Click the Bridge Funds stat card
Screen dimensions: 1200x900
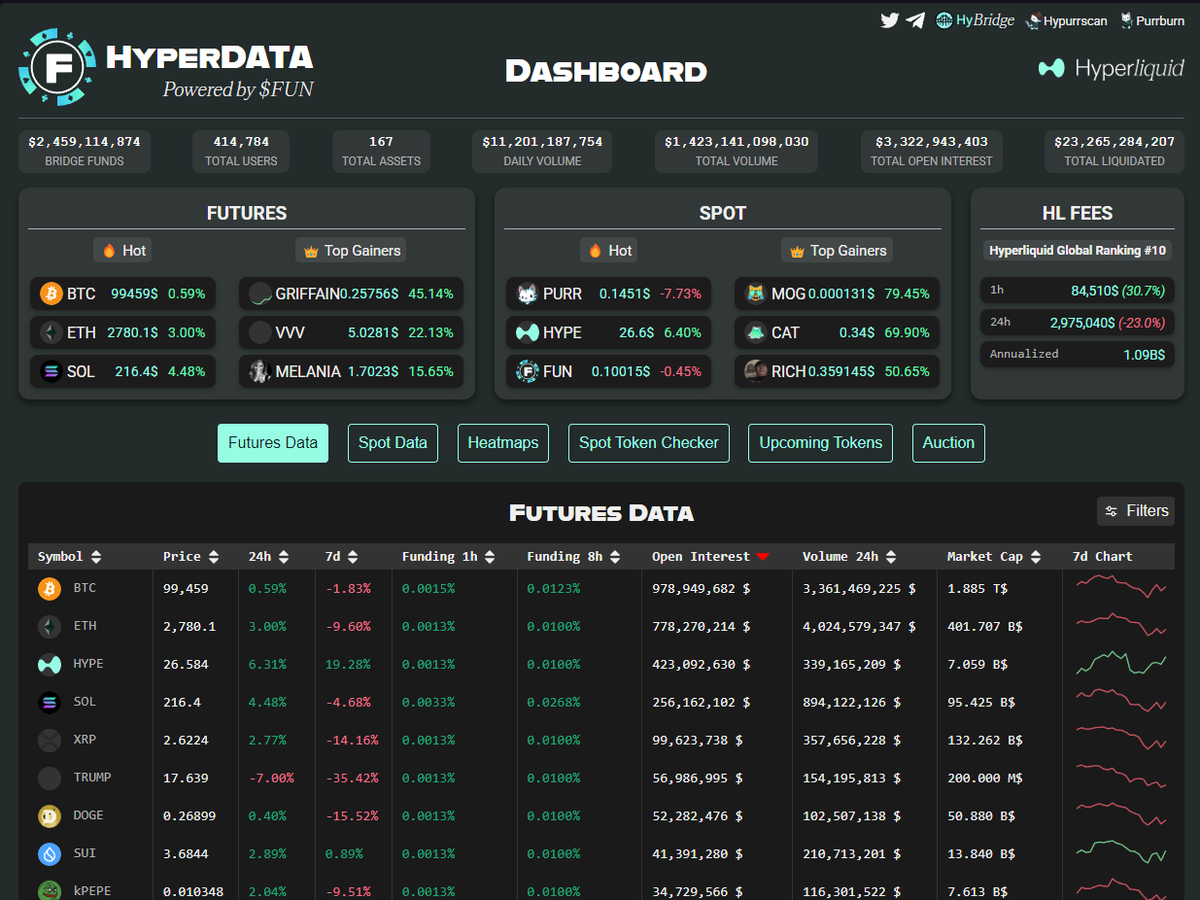pyautogui.click(x=84, y=151)
